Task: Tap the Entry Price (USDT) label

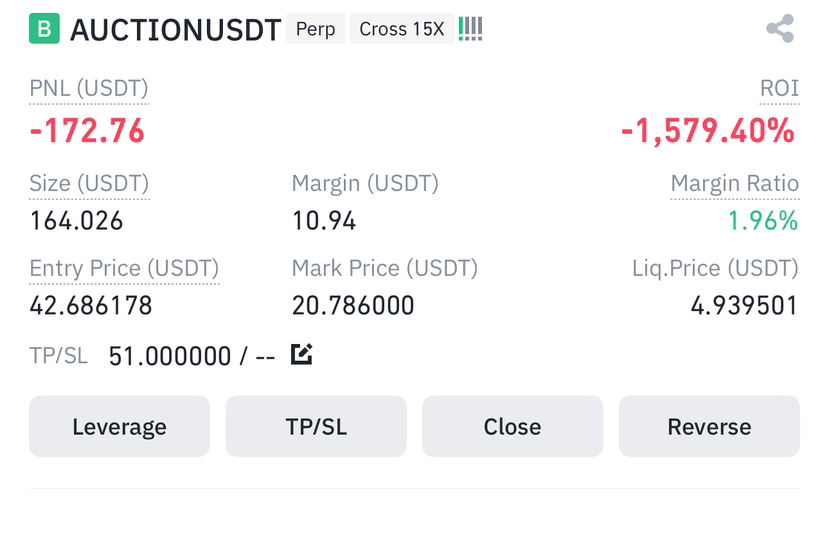Action: click(124, 268)
